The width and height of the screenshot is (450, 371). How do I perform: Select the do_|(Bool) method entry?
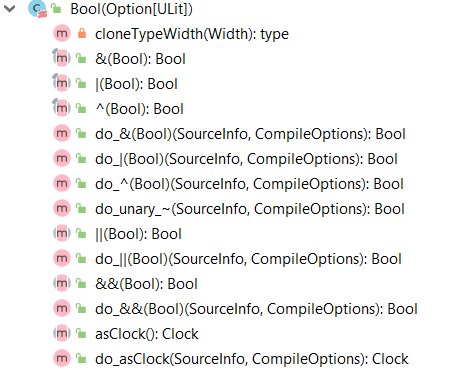point(246,159)
